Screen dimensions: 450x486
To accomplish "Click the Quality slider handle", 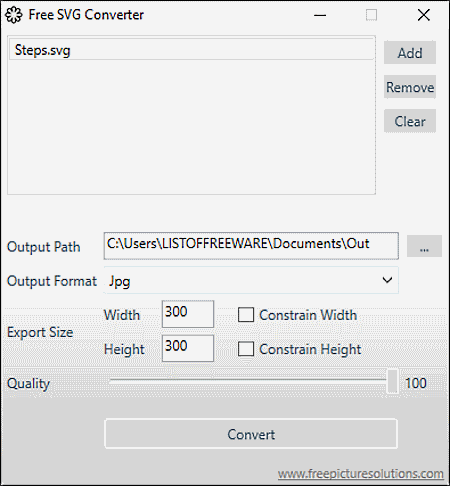I will pyautogui.click(x=392, y=382).
